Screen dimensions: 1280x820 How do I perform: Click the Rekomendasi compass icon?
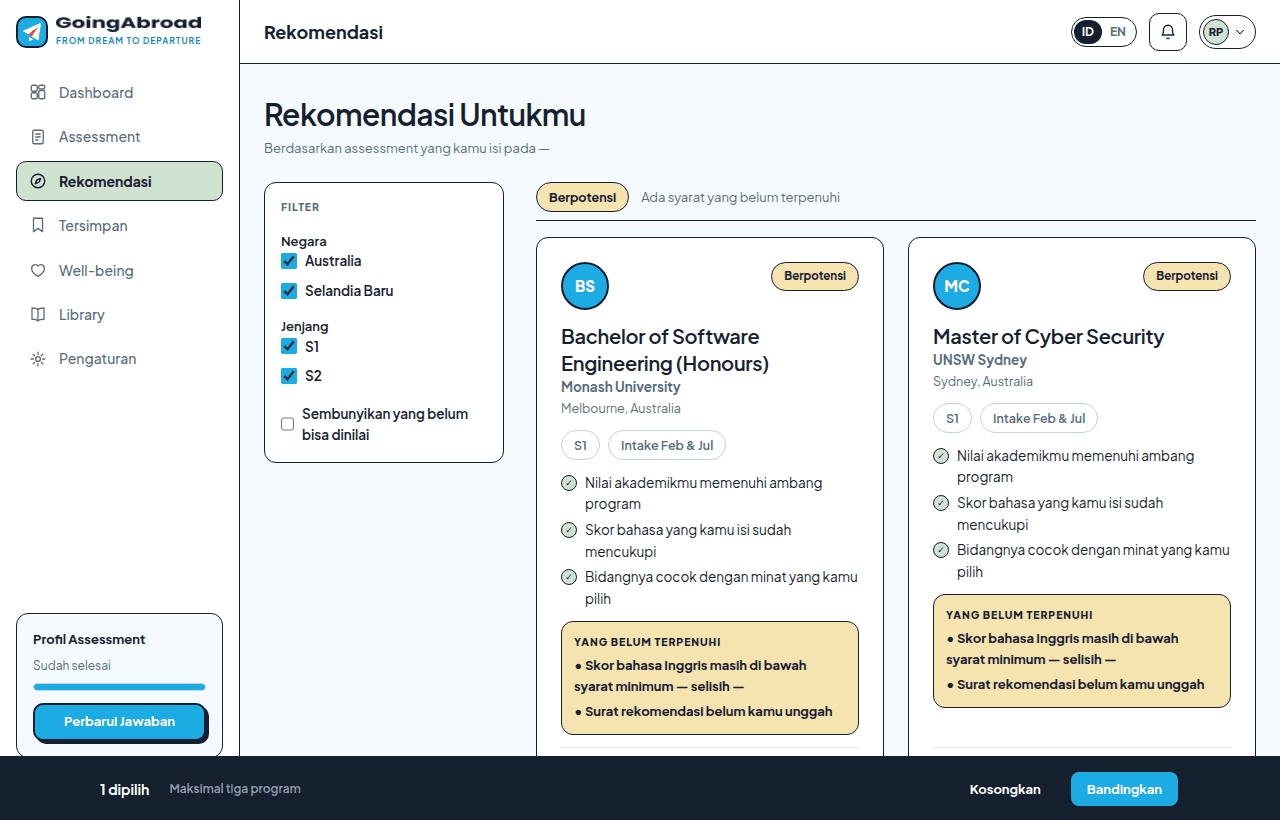point(38,182)
